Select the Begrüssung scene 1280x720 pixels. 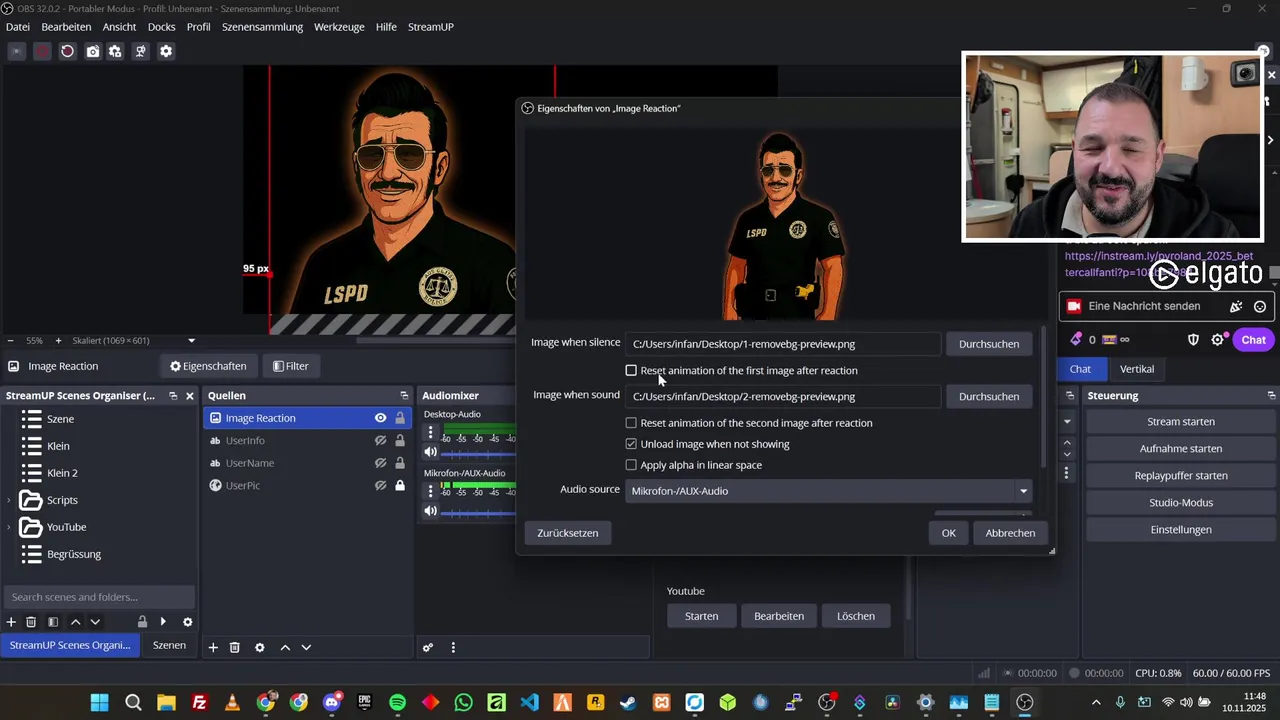[74, 554]
